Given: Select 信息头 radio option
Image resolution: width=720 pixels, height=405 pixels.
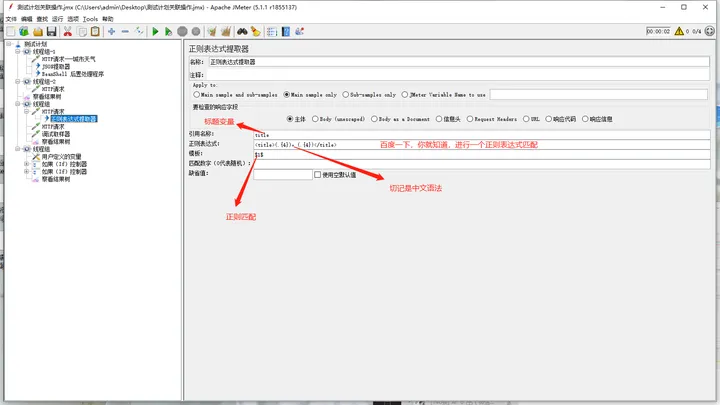Looking at the screenshot, I should [439, 119].
